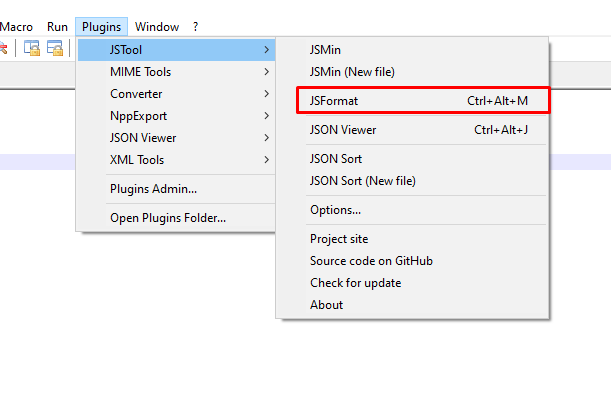Expand the JSON Viewer plugin submenu
611x415 pixels.
[177, 138]
